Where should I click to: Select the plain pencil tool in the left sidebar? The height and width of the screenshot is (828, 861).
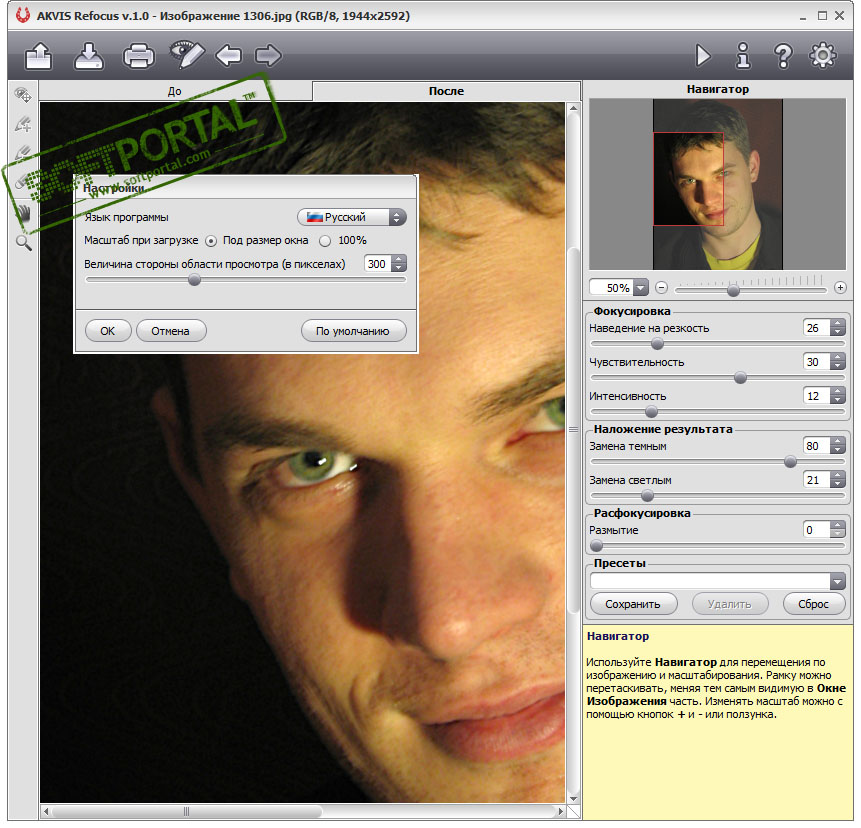23,153
